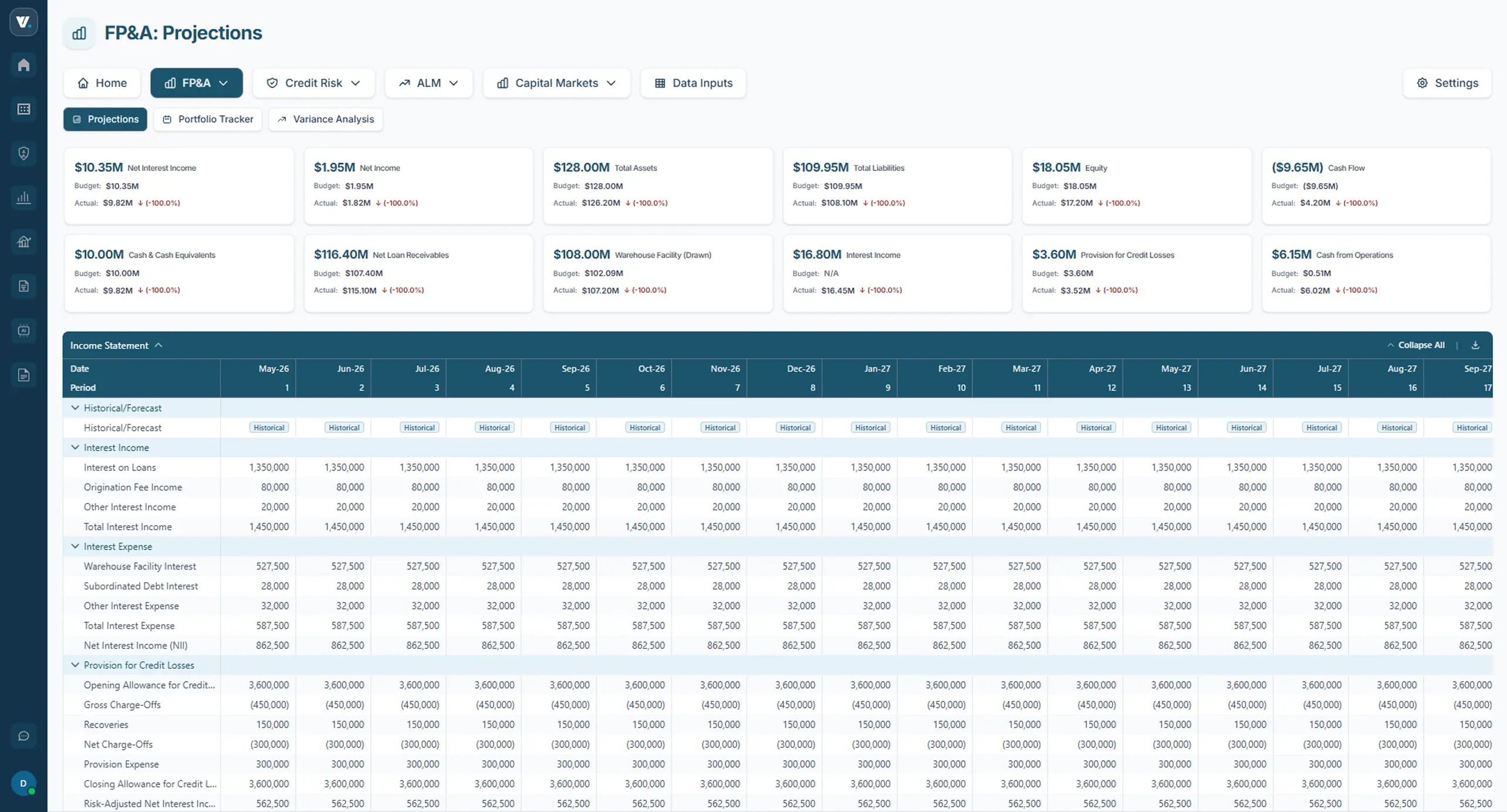Select the Total Interest Expense row label
Screen dimensions: 1507x812
click(129, 625)
